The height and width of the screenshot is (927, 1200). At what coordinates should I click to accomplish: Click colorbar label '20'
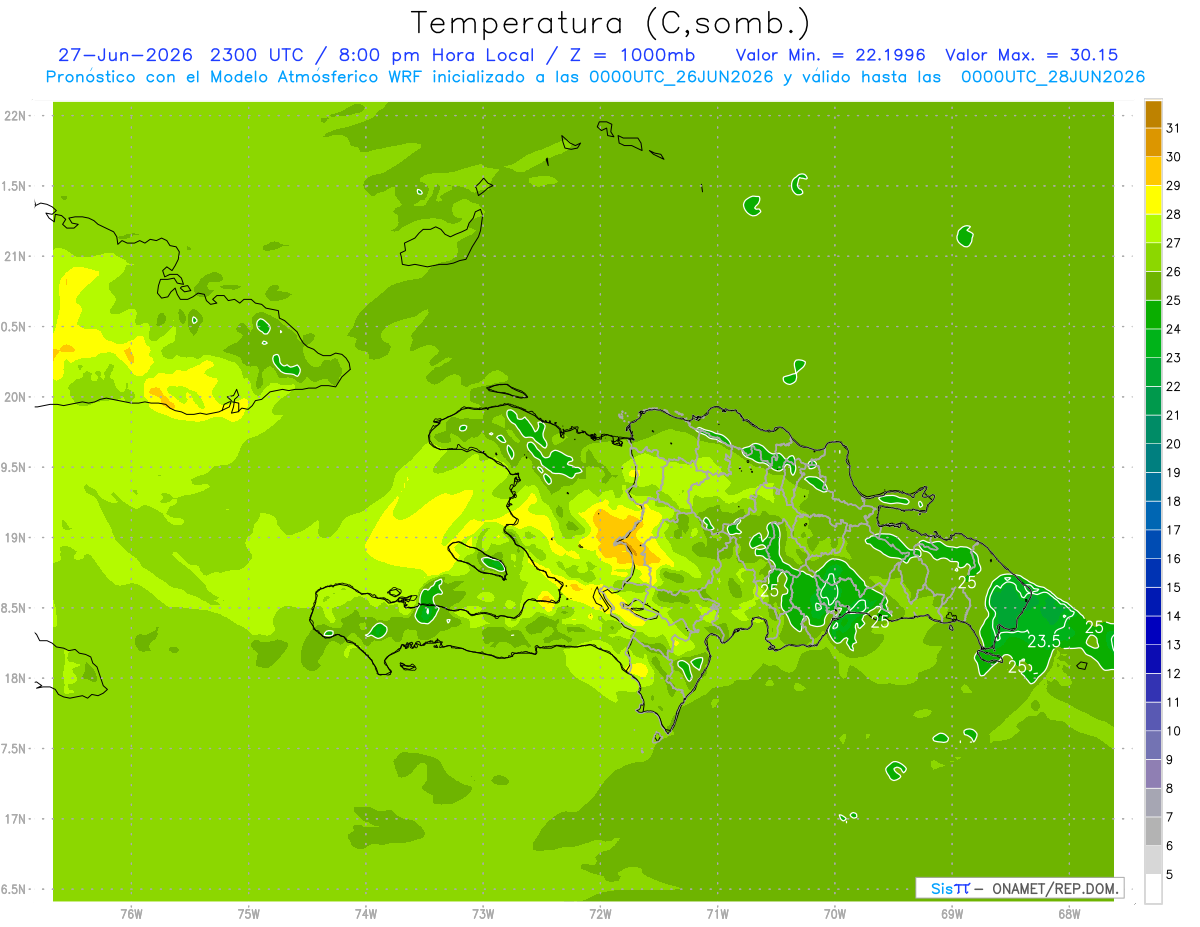1174,444
